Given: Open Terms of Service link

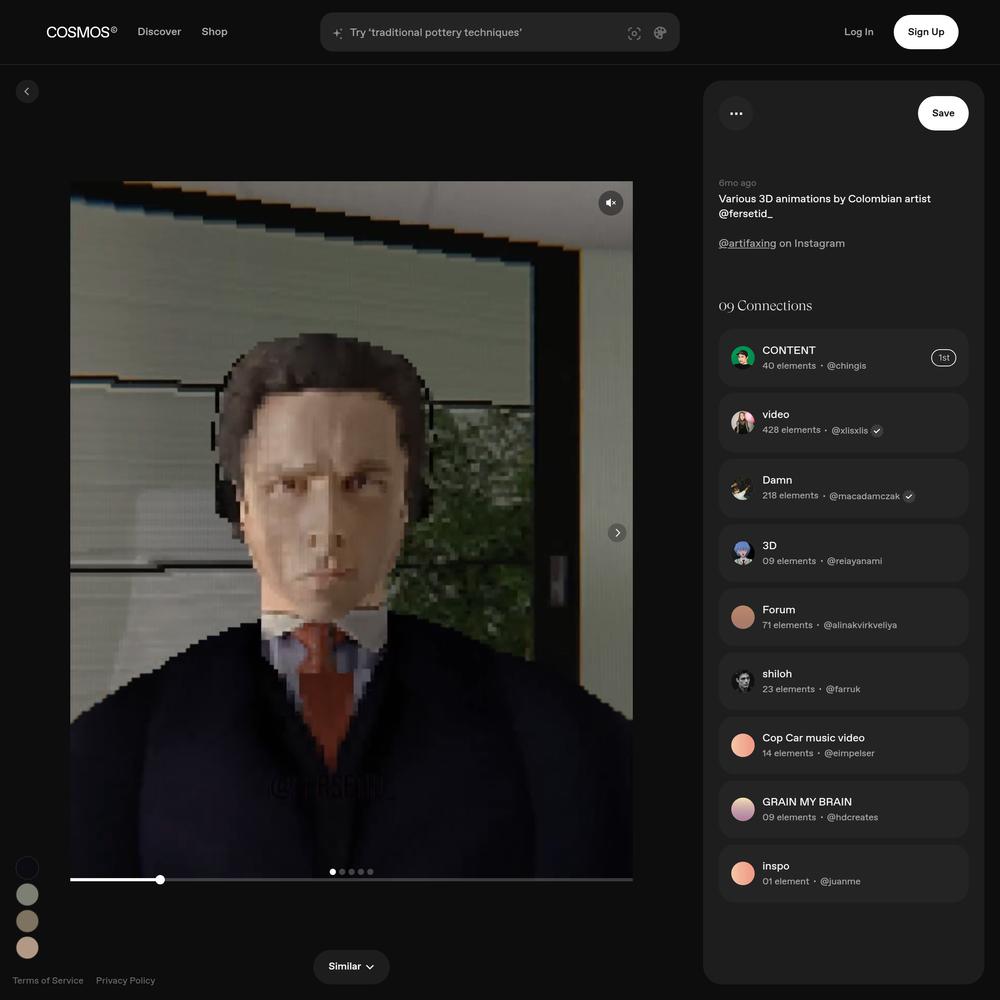Looking at the screenshot, I should (48, 980).
